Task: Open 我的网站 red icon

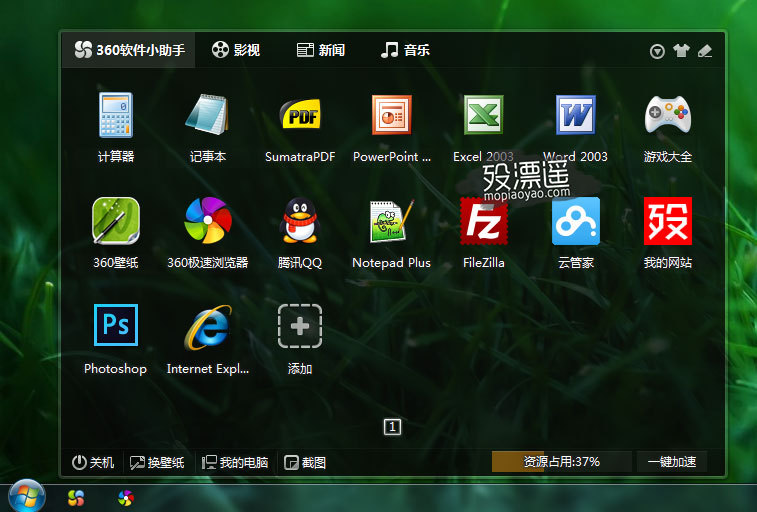Action: click(x=668, y=221)
